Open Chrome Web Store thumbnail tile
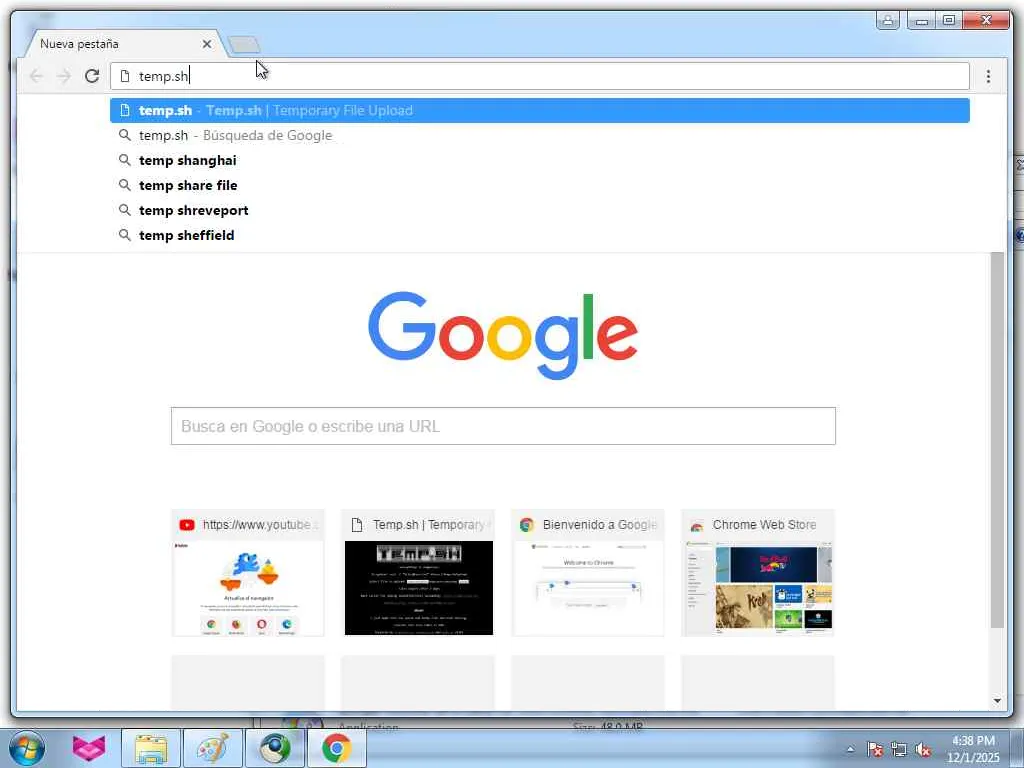The image size is (1024, 768). tap(758, 573)
